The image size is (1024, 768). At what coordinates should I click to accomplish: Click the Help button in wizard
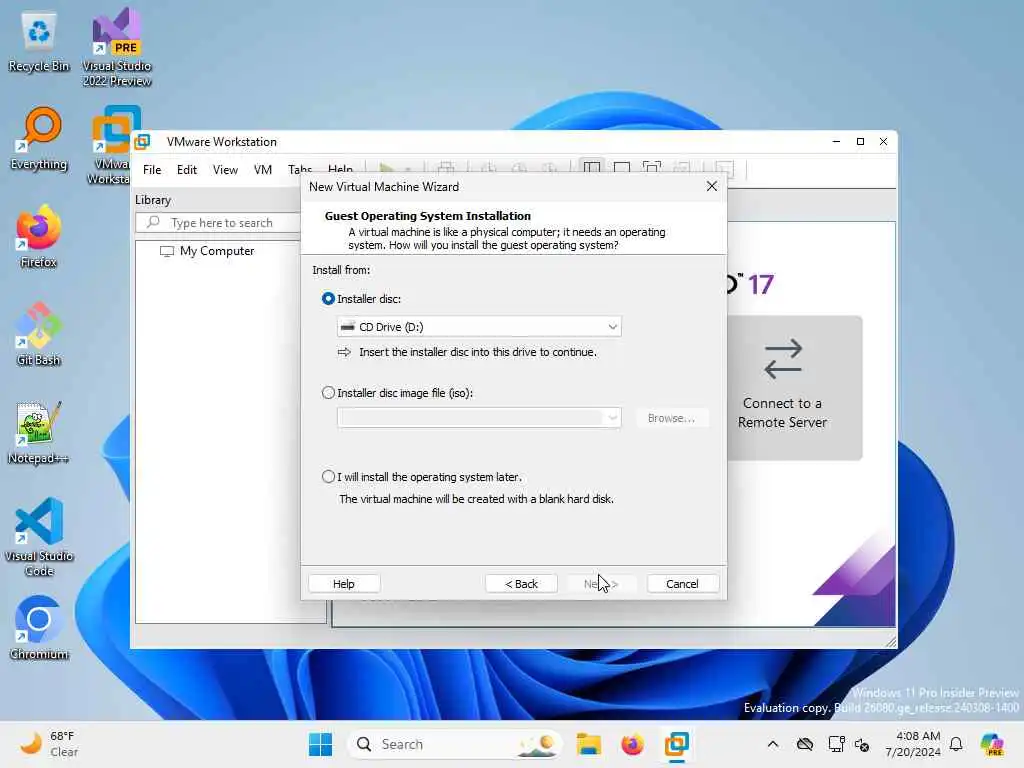pos(344,584)
